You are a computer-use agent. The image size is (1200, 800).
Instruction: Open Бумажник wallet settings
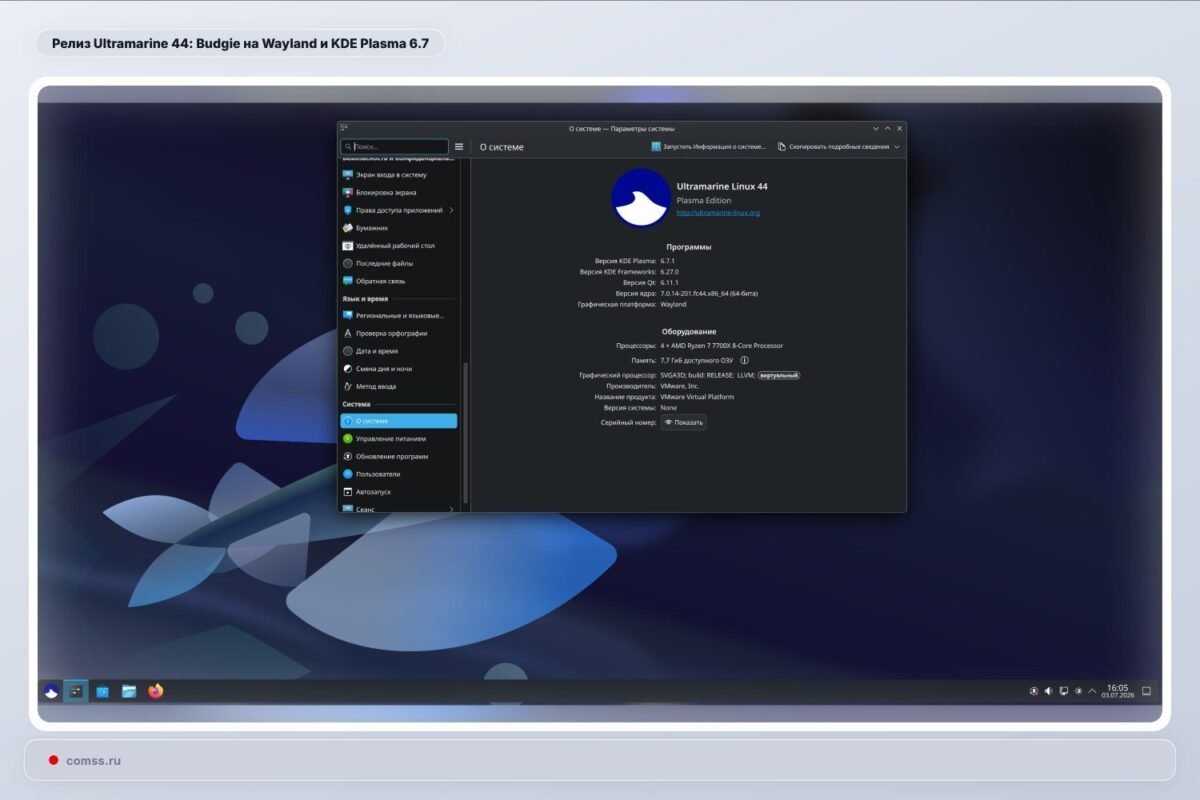[x=399, y=228]
